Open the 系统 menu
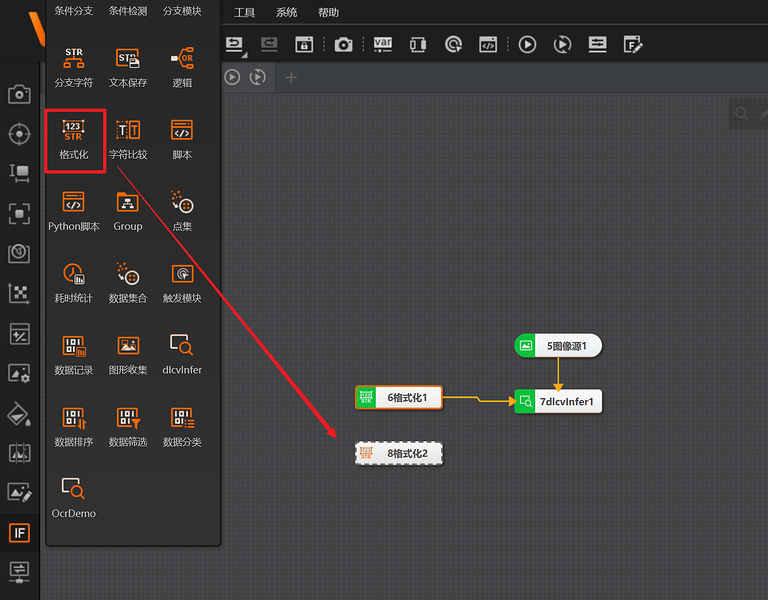 (x=287, y=13)
